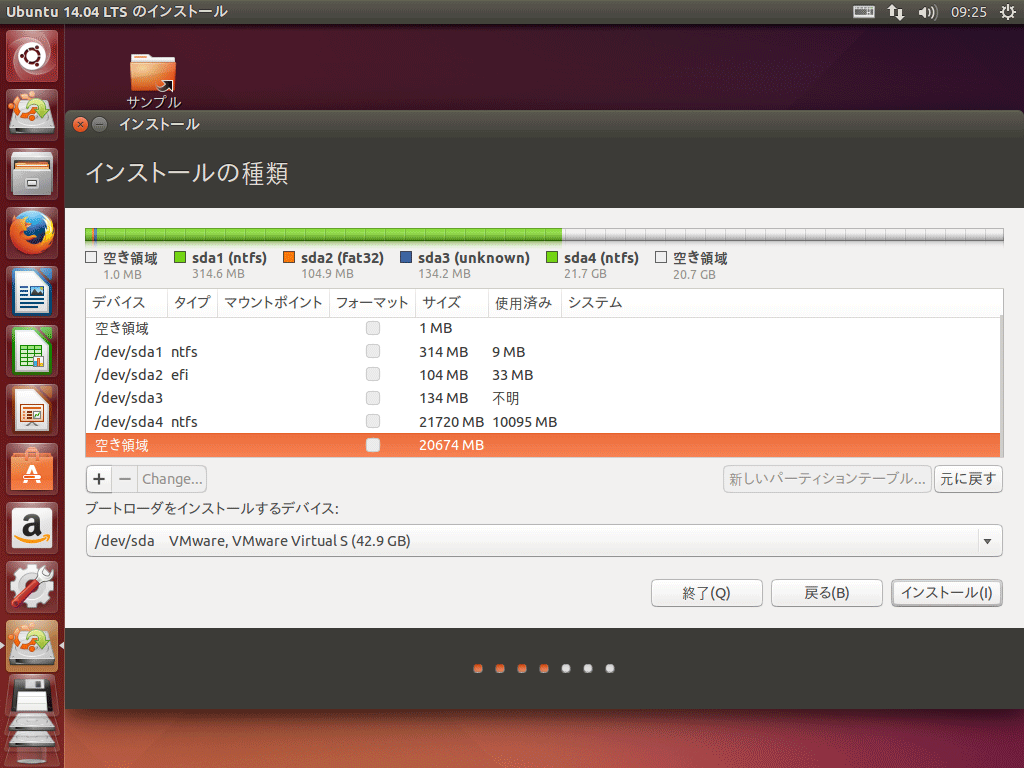The height and width of the screenshot is (768, 1024).
Task: Click the Change... partition button
Action: click(172, 479)
